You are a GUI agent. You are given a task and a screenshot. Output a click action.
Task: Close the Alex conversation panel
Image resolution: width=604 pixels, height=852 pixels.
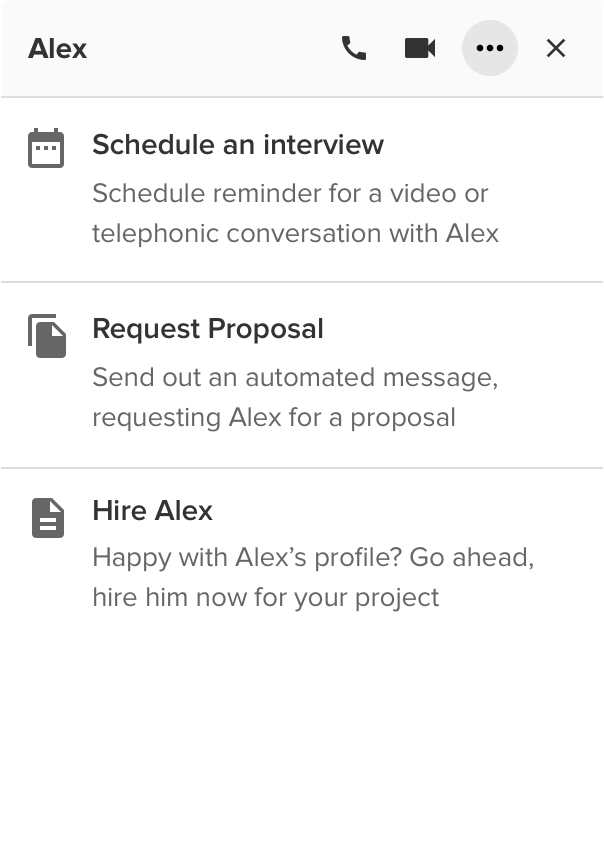tap(556, 48)
